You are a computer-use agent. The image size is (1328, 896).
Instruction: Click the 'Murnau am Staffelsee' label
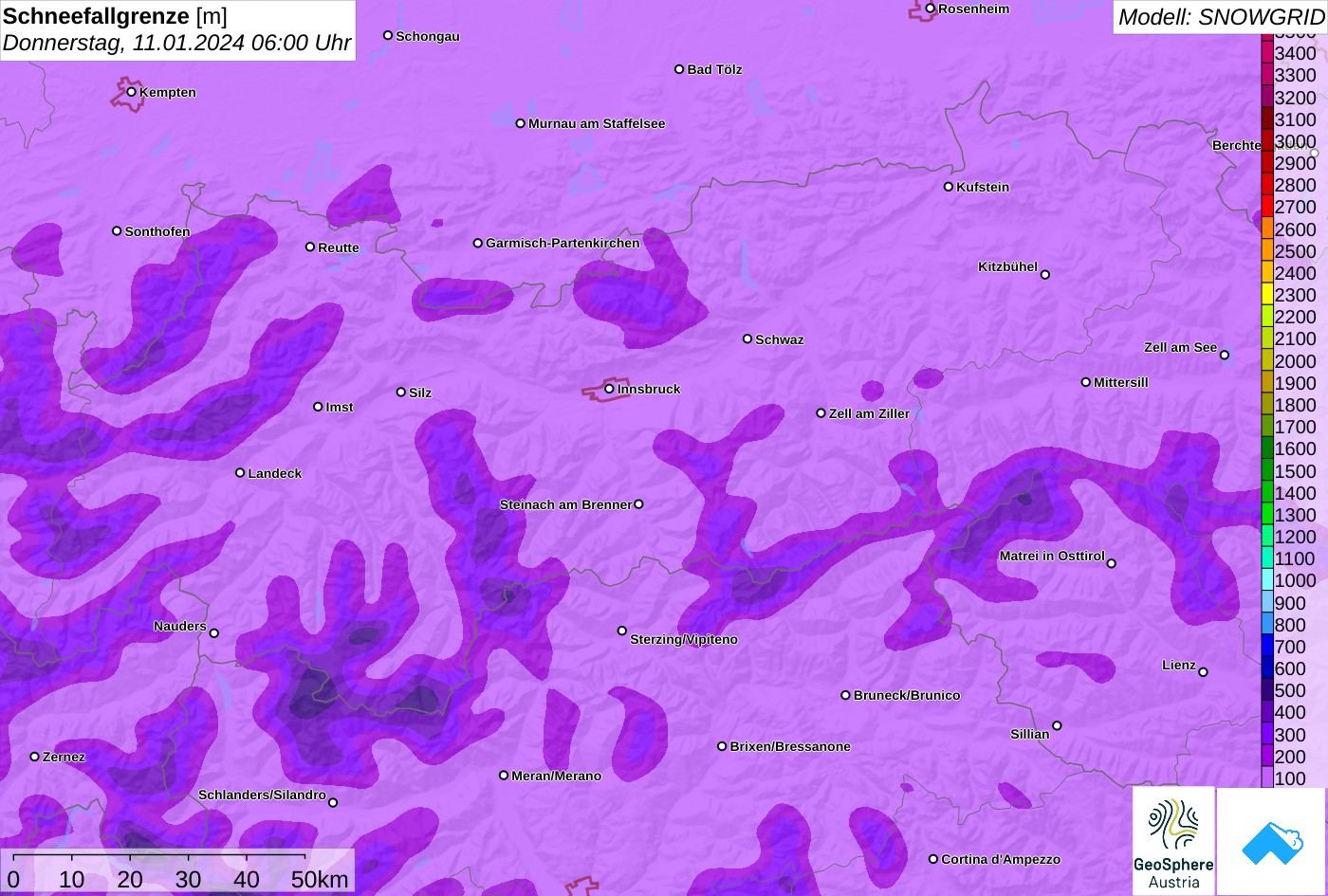(x=597, y=123)
